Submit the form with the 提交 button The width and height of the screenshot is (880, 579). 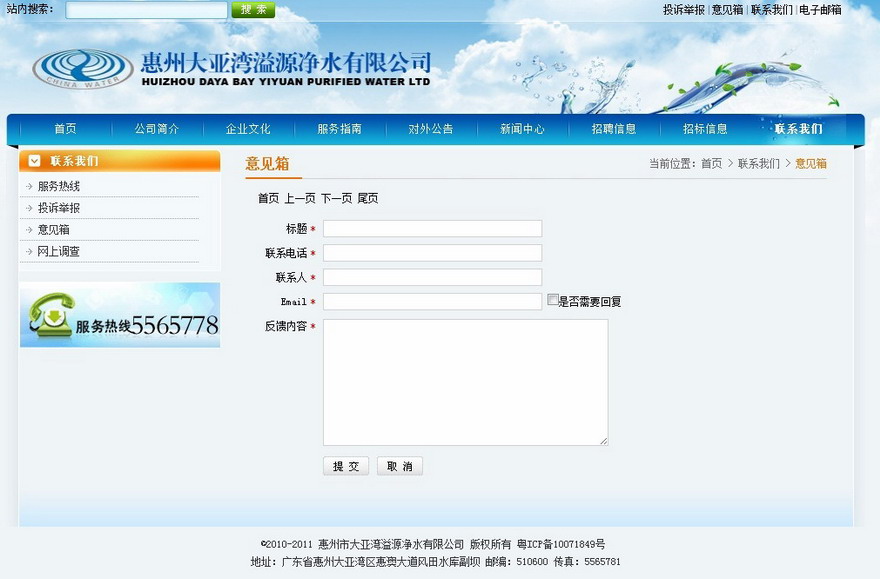(x=346, y=466)
